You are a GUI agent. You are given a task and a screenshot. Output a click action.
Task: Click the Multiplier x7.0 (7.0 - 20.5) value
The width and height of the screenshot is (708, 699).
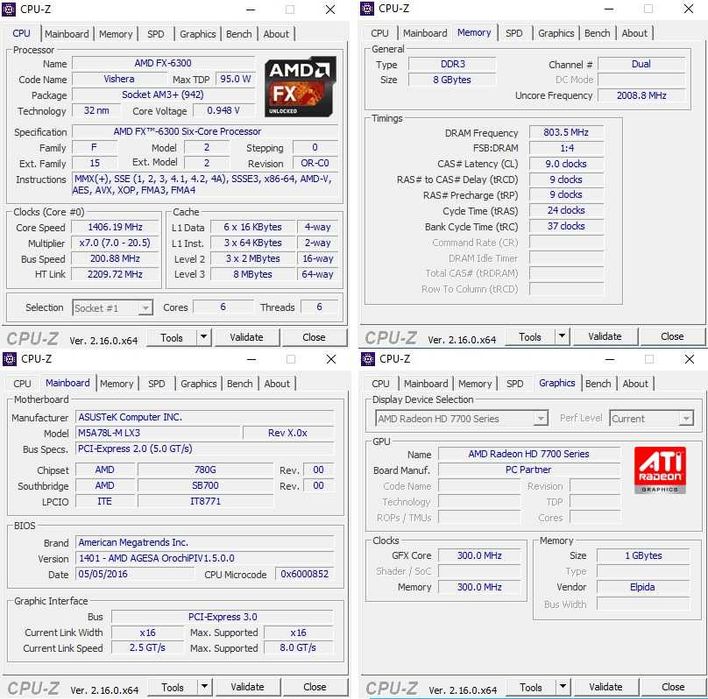(x=115, y=243)
